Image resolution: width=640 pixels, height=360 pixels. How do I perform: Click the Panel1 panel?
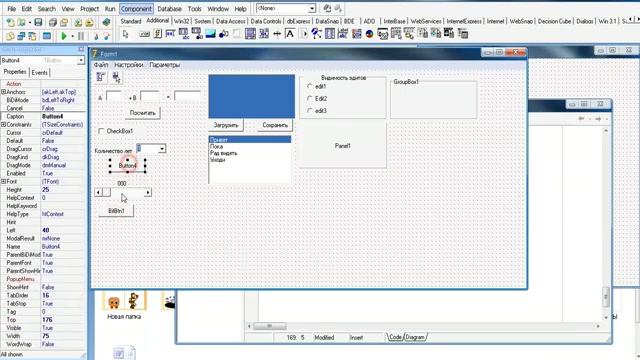[342, 145]
